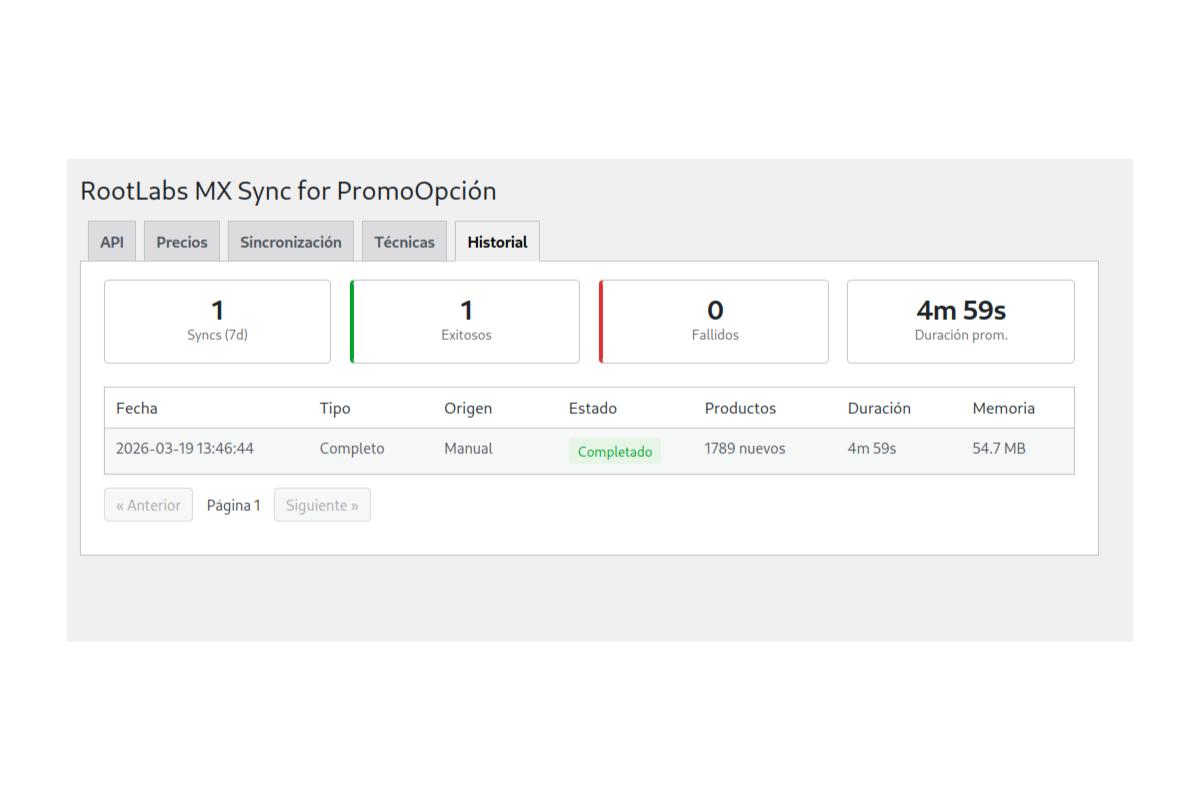Click the Fallidos stat card

[x=715, y=321]
